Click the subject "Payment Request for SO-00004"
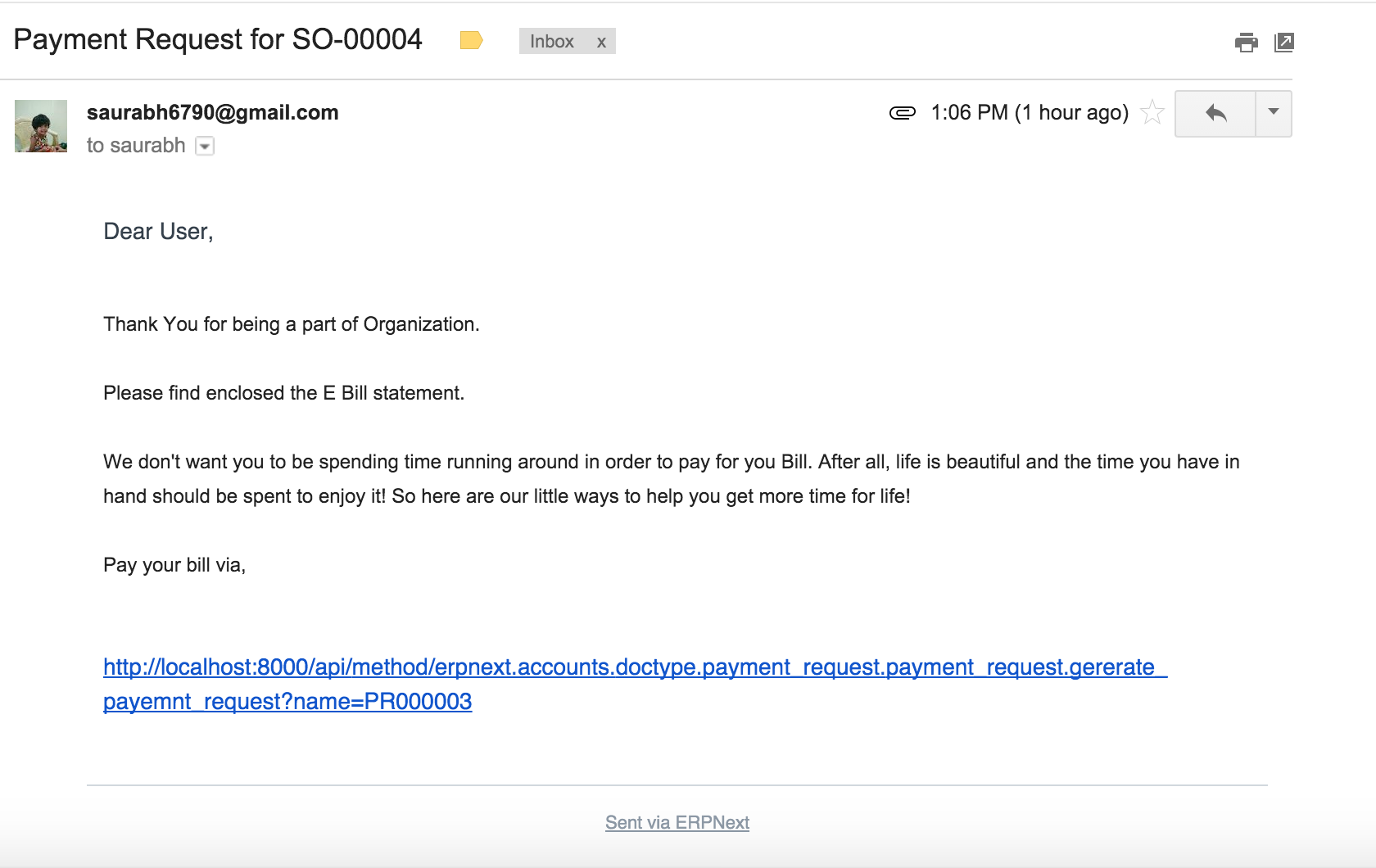This screenshot has height=868, width=1376. click(218, 39)
